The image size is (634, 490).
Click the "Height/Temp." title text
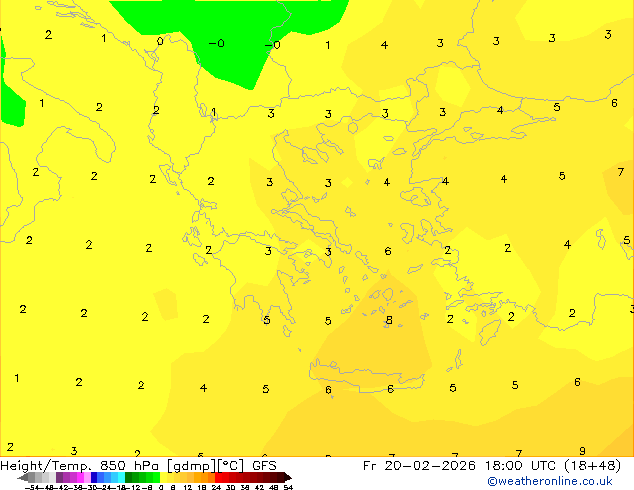pos(46,466)
